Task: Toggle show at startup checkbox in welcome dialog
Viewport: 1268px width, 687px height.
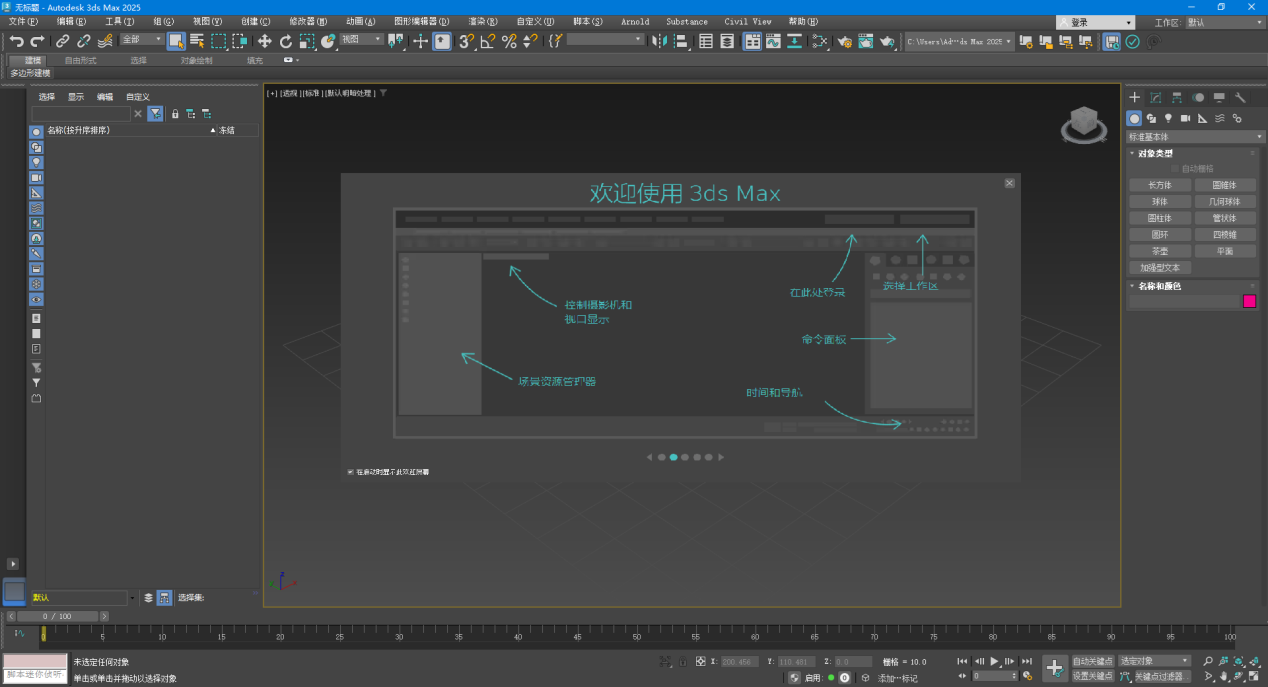Action: click(x=350, y=472)
